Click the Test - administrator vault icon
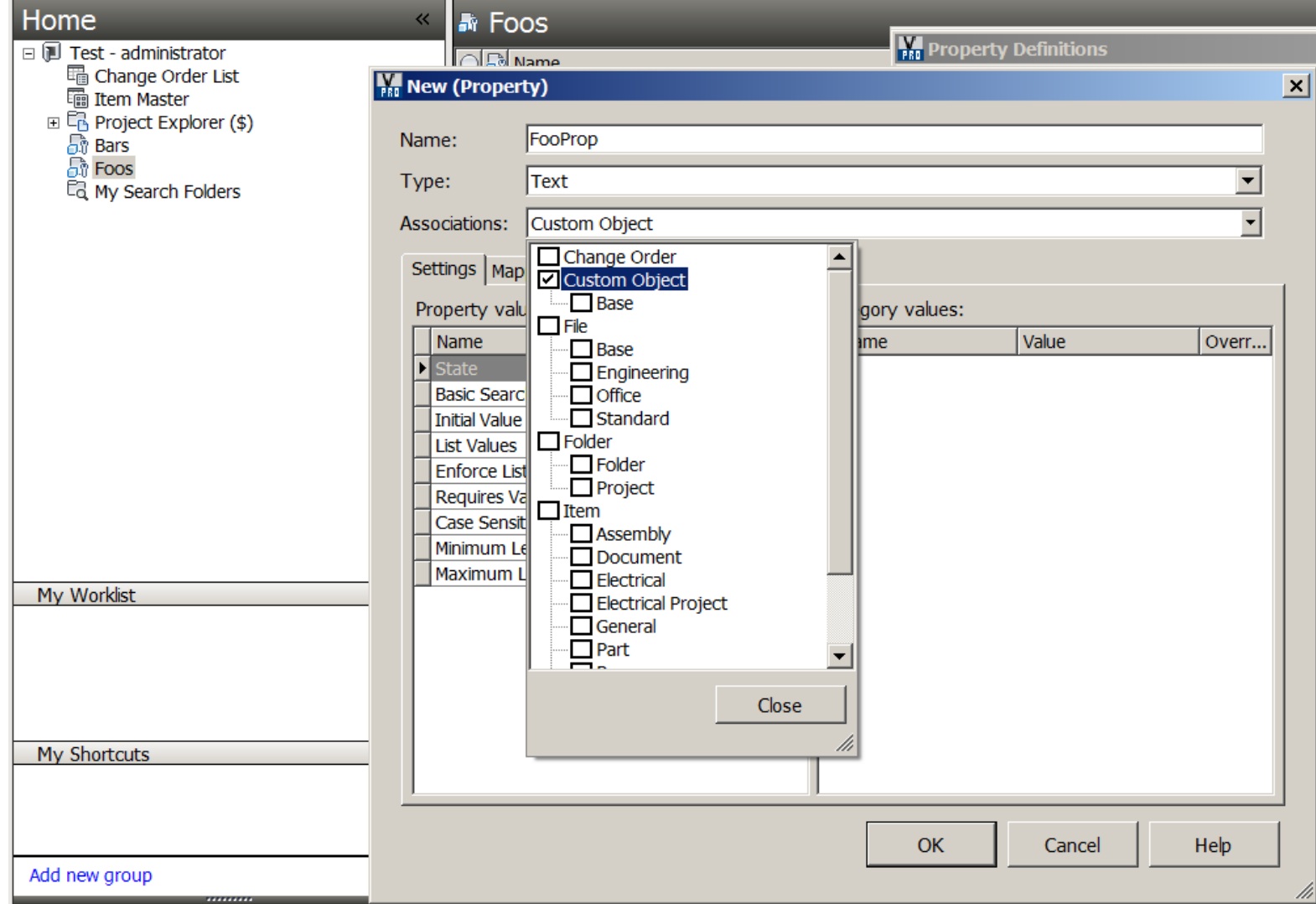The image size is (1316, 904). (x=52, y=52)
